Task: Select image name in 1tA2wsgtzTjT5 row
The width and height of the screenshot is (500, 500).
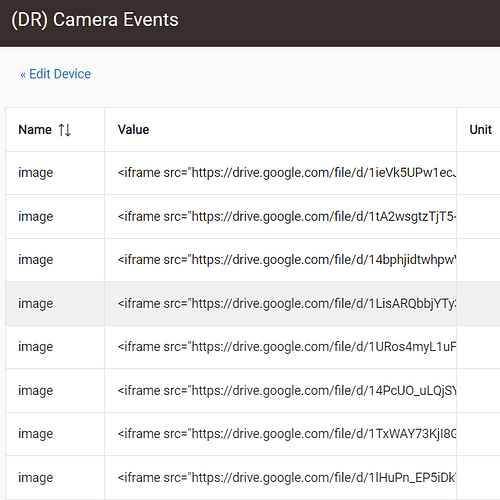Action: (36, 217)
